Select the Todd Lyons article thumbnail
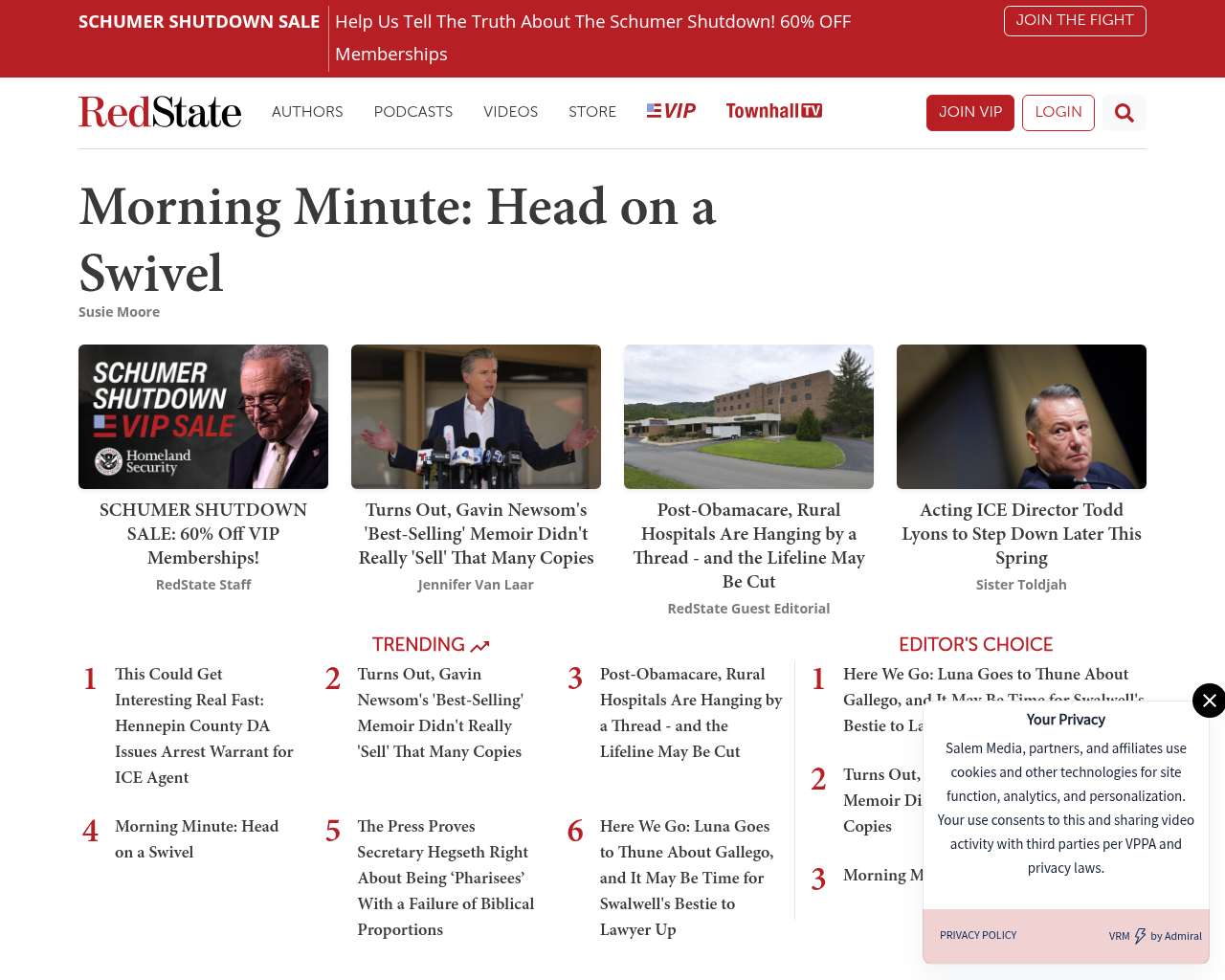The image size is (1225, 980). [x=1021, y=416]
